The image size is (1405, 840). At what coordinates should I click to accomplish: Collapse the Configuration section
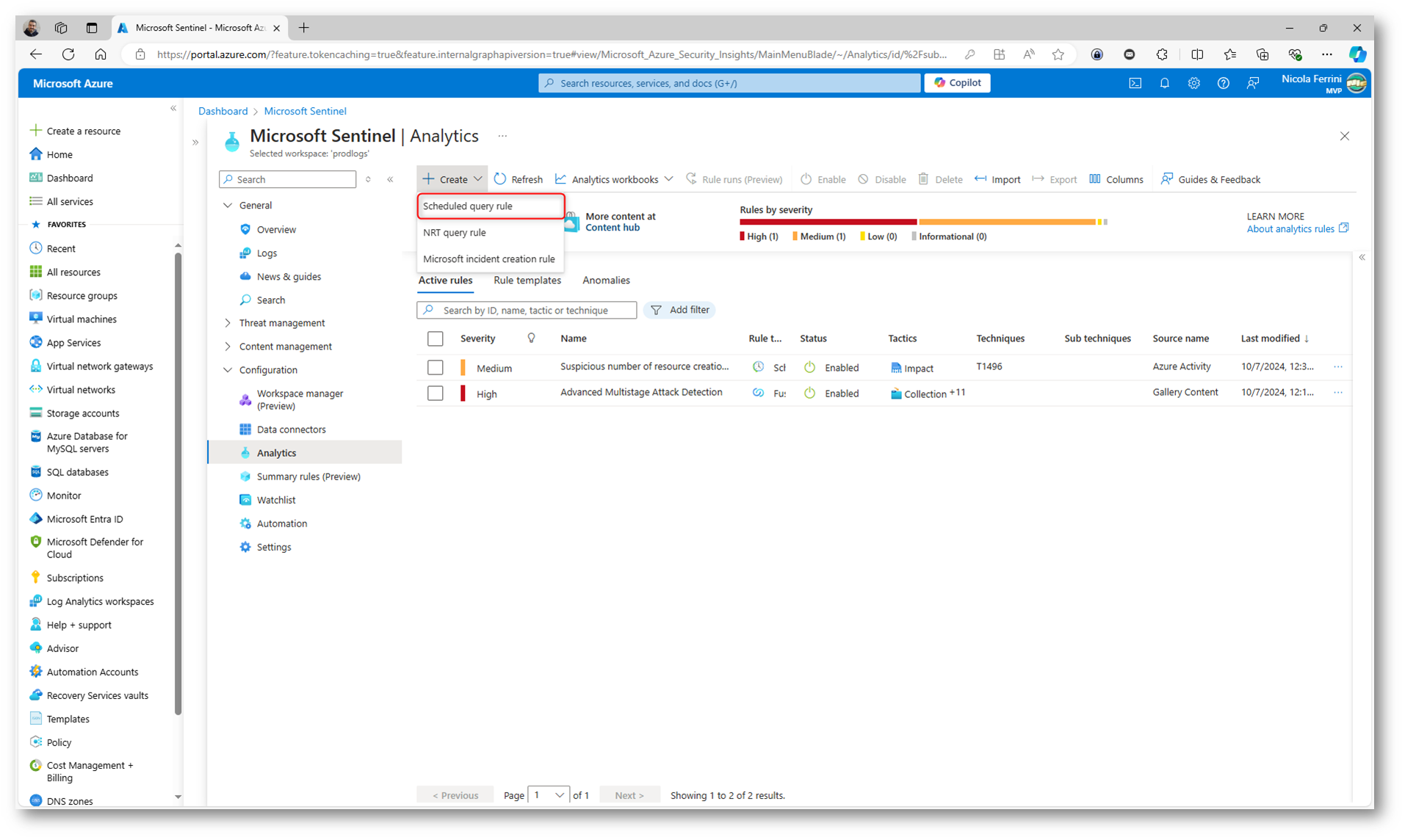228,370
